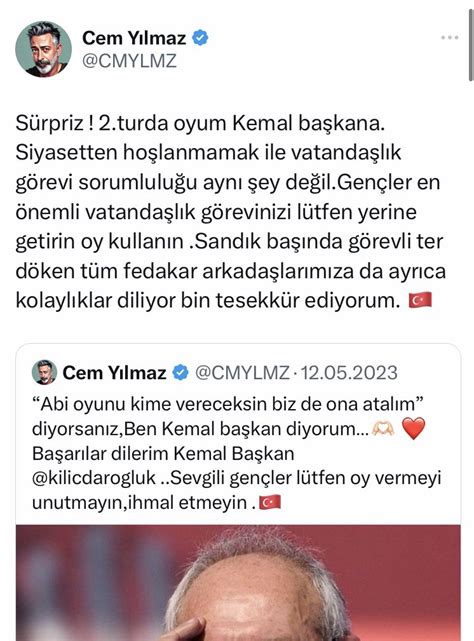Viewport: 474px width, 641px height.
Task: Open the @CMYLMZ handle below header name
Action: 129,61
